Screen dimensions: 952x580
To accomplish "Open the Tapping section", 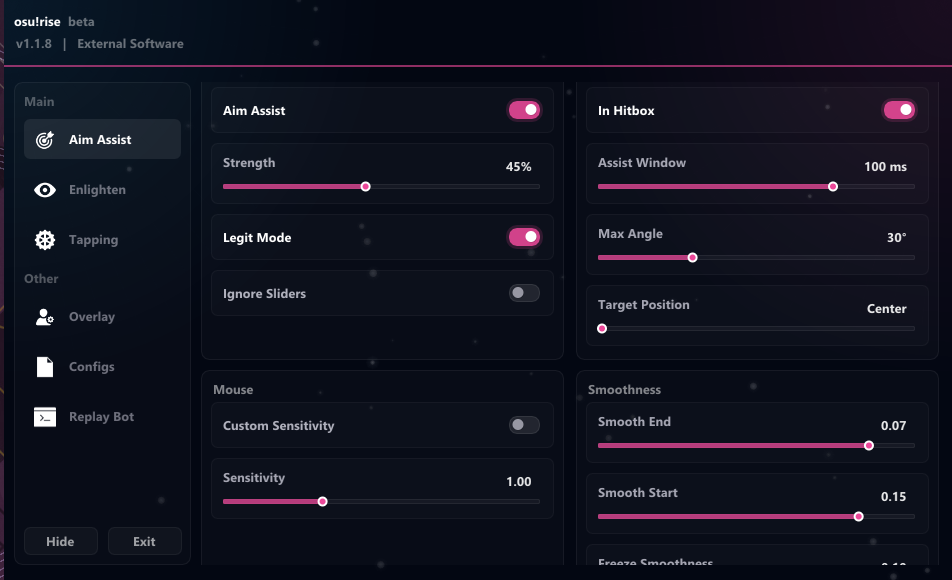I will [x=102, y=240].
